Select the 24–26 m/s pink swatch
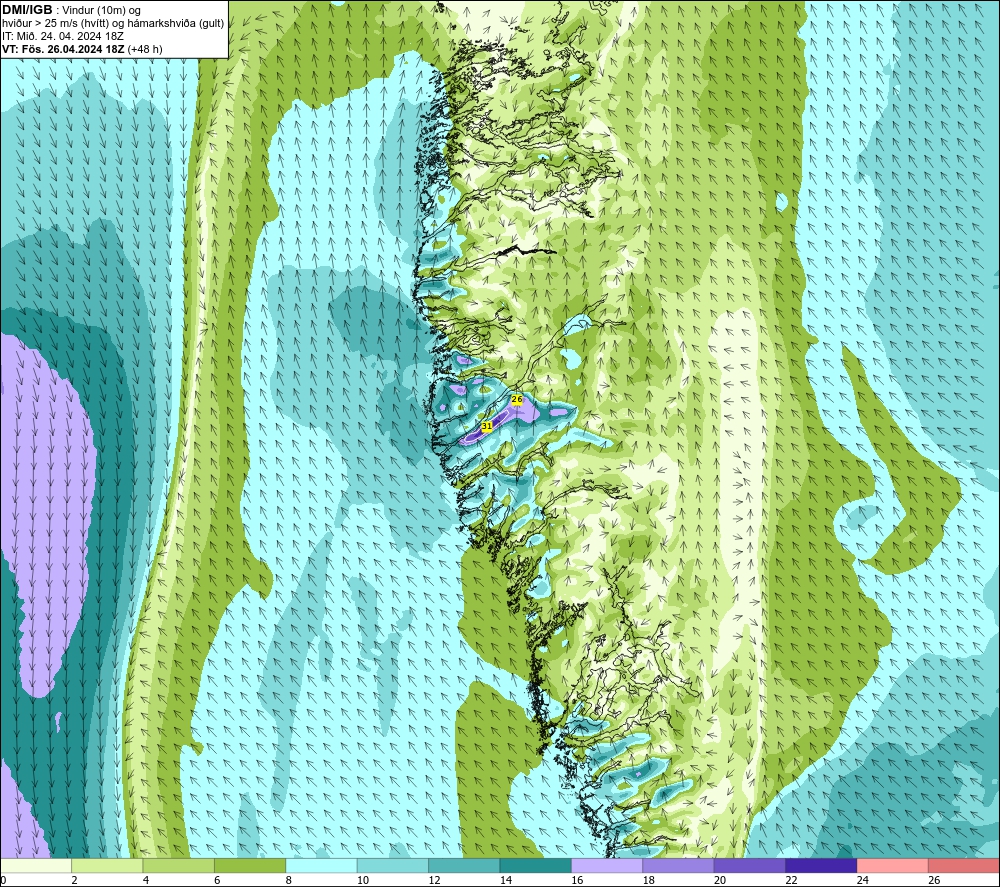This screenshot has height=887, width=1000. coord(893,865)
